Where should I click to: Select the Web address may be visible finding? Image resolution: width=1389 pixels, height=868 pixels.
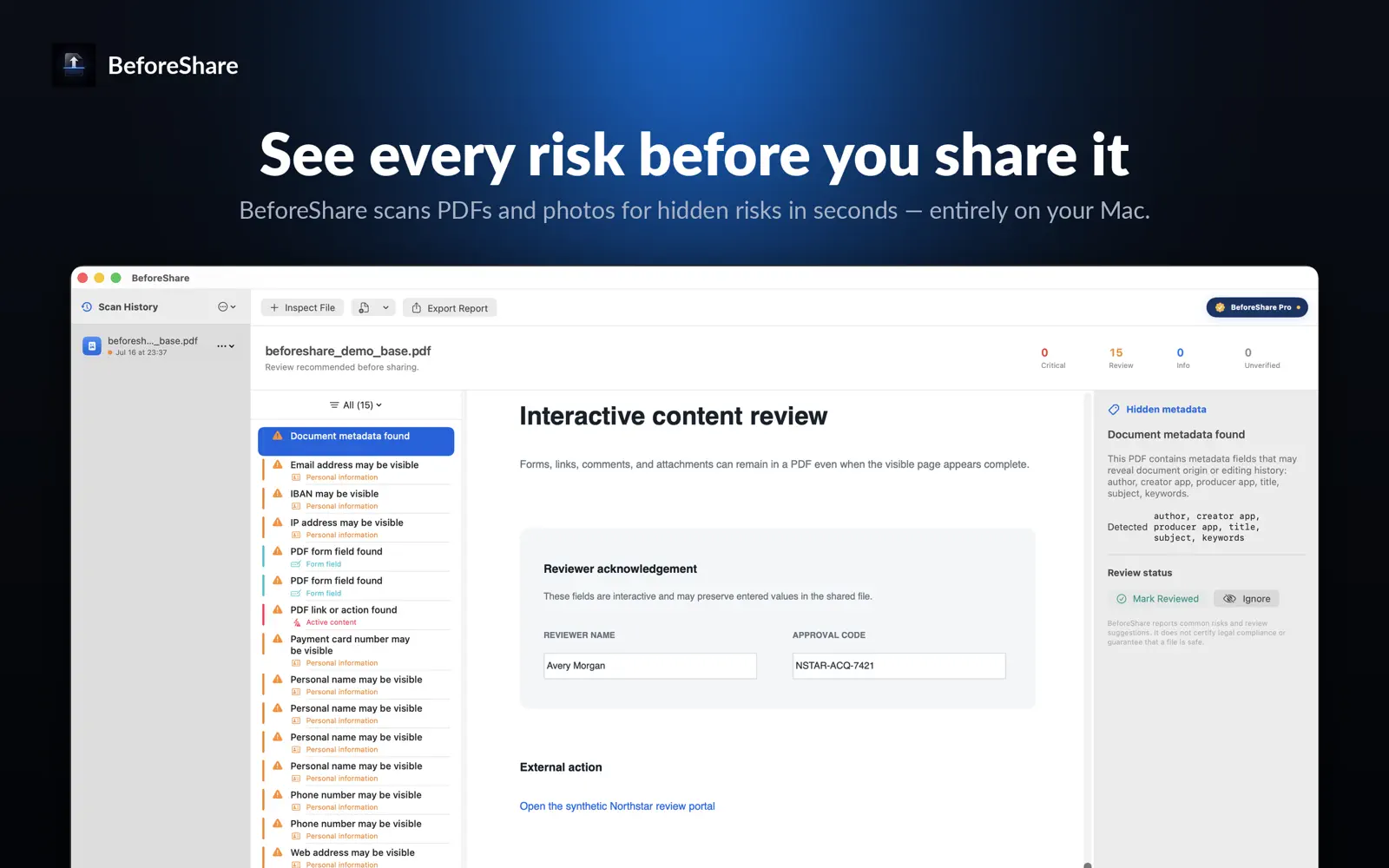point(356,858)
